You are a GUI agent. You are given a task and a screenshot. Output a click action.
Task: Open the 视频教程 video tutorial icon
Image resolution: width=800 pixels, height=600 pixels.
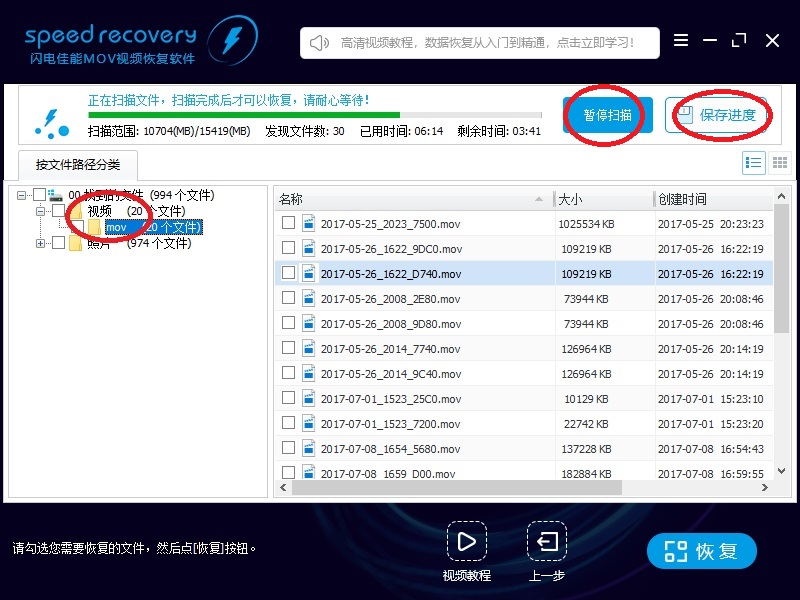click(466, 542)
